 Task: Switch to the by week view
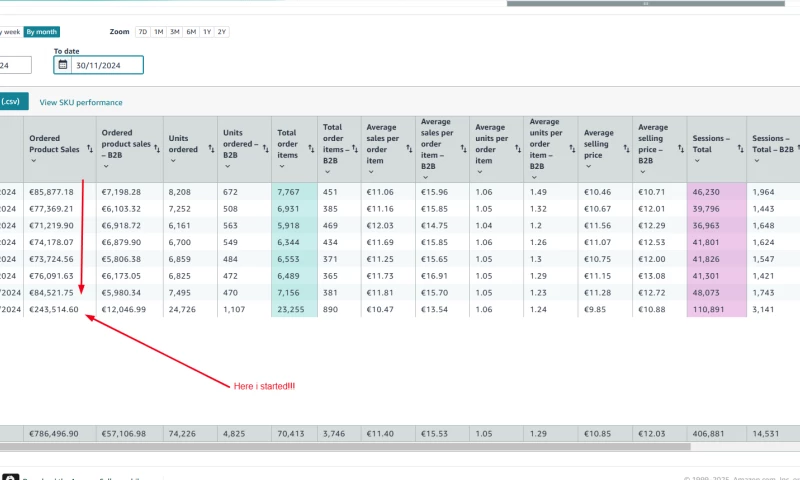(10, 32)
